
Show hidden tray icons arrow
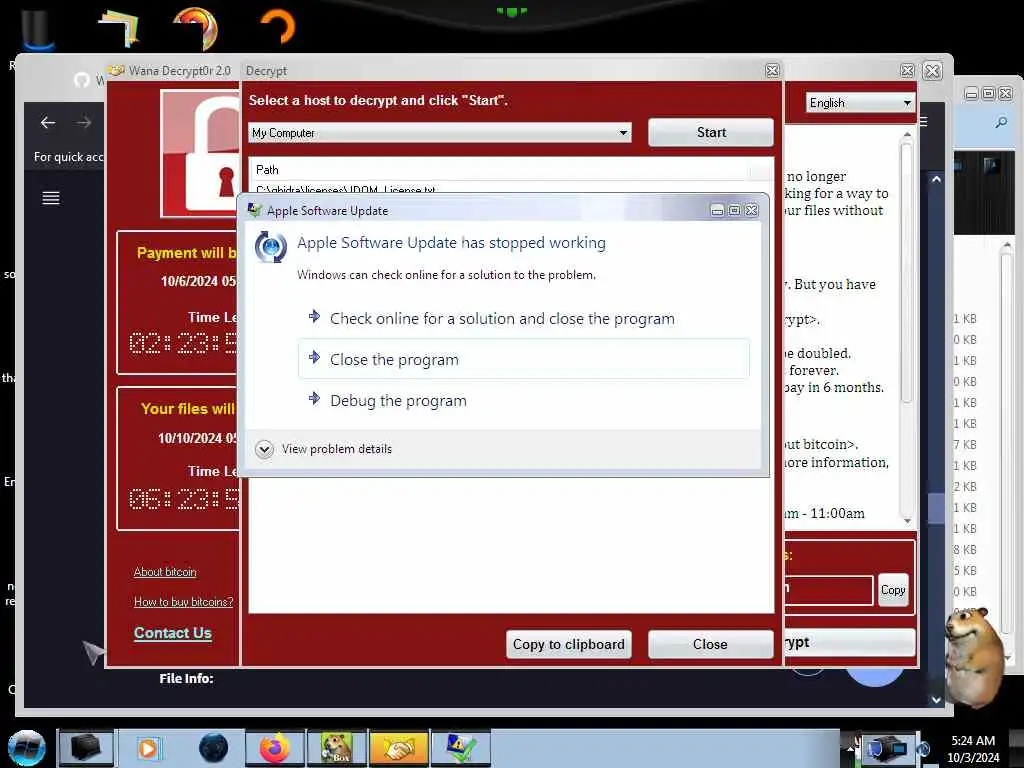[x=850, y=748]
